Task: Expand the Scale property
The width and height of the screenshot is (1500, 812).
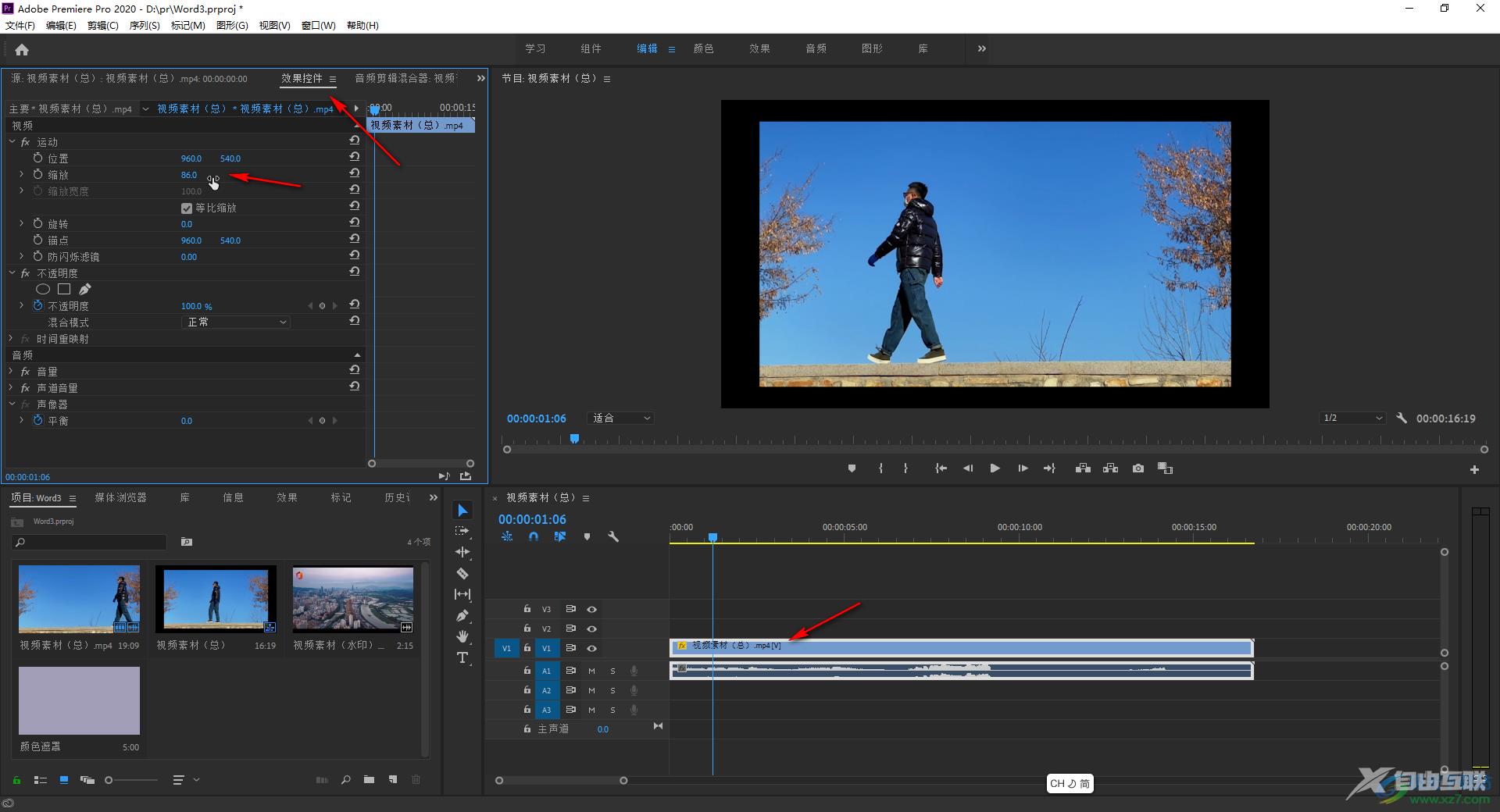Action: pyautogui.click(x=21, y=174)
